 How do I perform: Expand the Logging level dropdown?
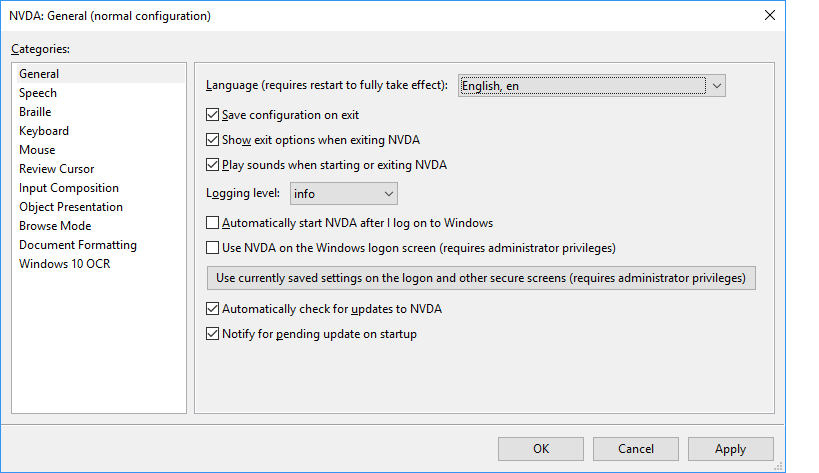point(344,194)
